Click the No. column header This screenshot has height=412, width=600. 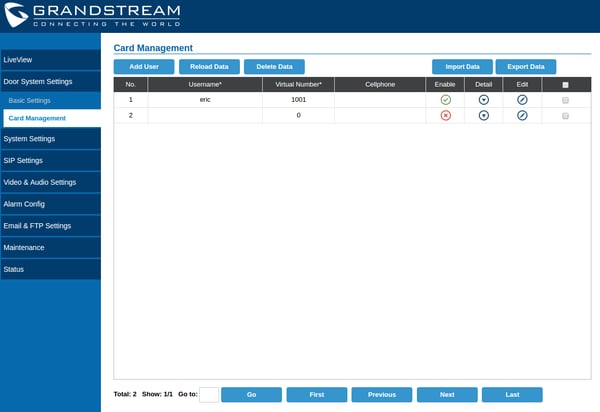click(130, 85)
